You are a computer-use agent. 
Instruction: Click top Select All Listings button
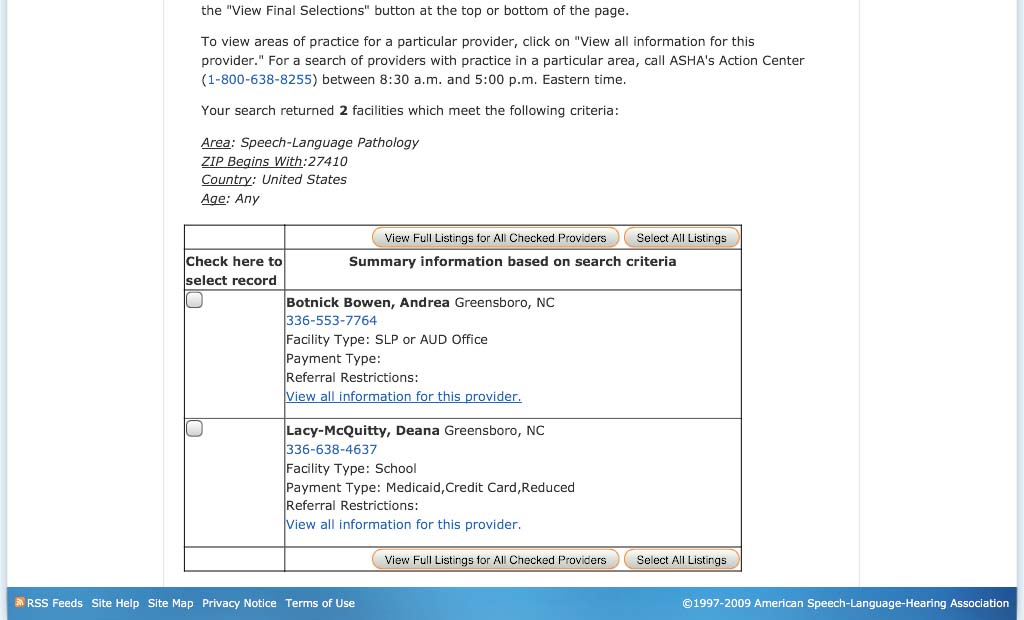click(681, 238)
